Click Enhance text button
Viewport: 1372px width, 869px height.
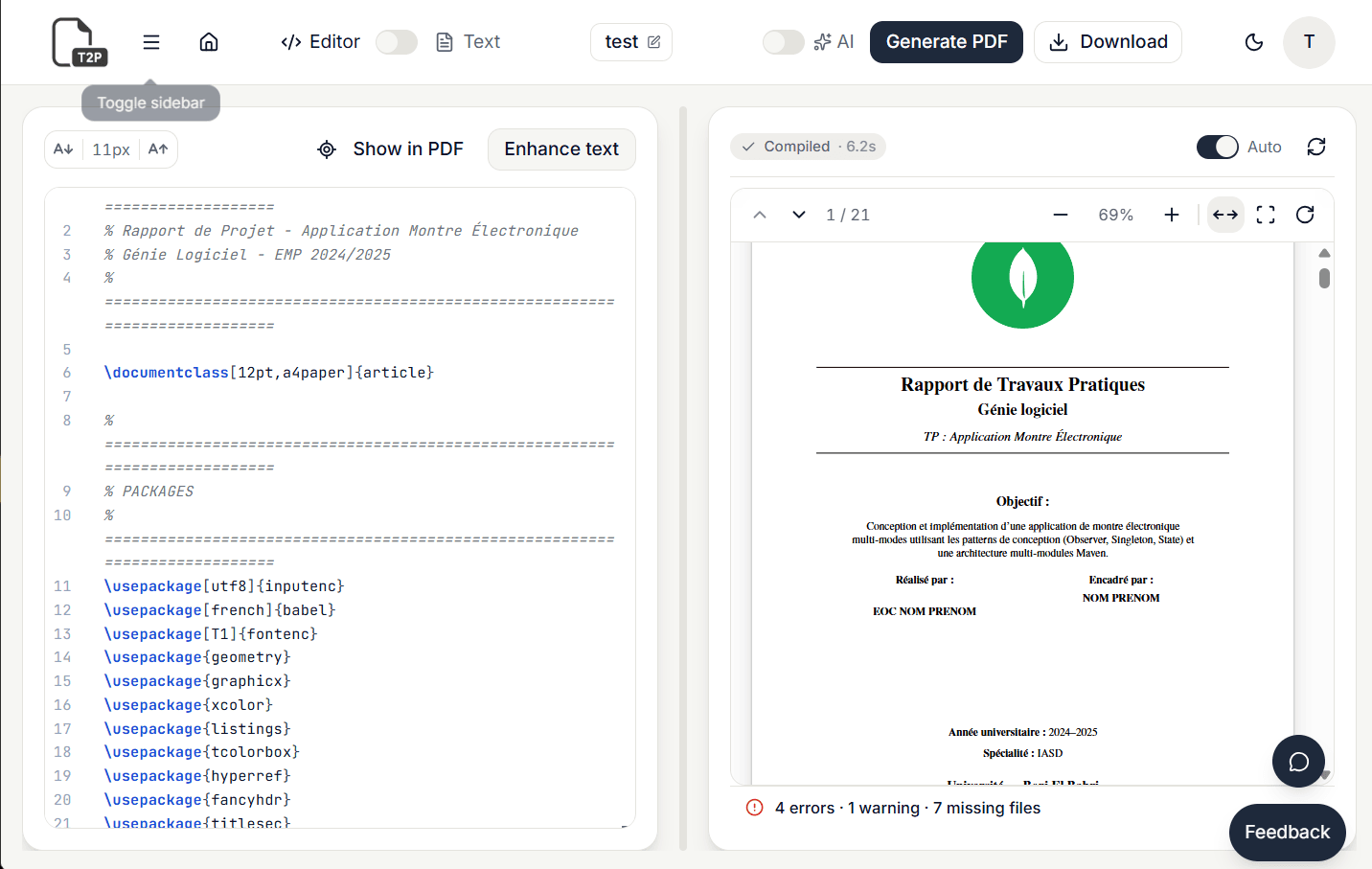point(561,149)
